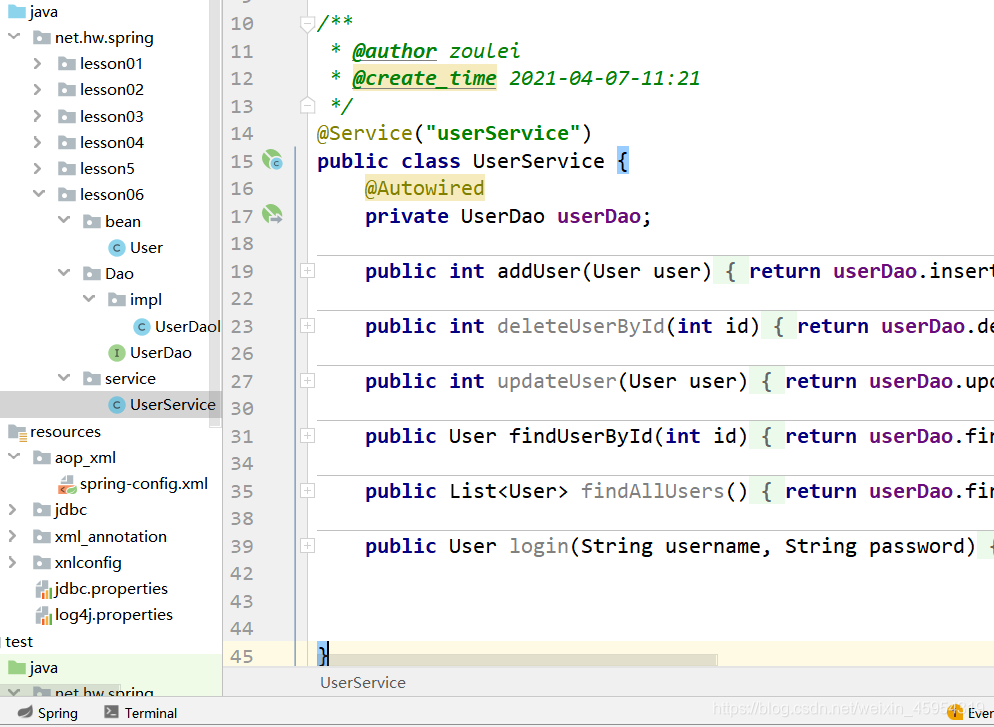Image resolution: width=994 pixels, height=727 pixels.
Task: Click the Spring bean gutter icon on line 15
Action: coord(273,160)
